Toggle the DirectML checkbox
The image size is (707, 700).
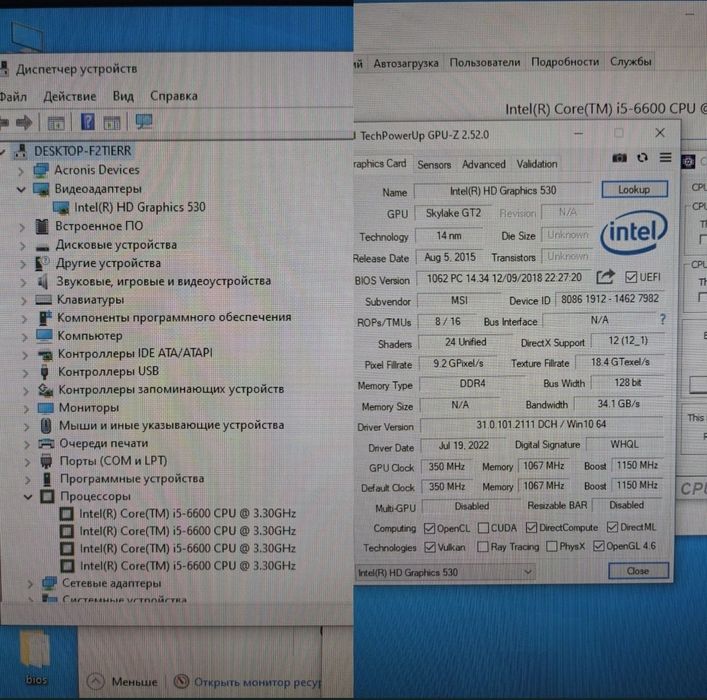tap(612, 527)
